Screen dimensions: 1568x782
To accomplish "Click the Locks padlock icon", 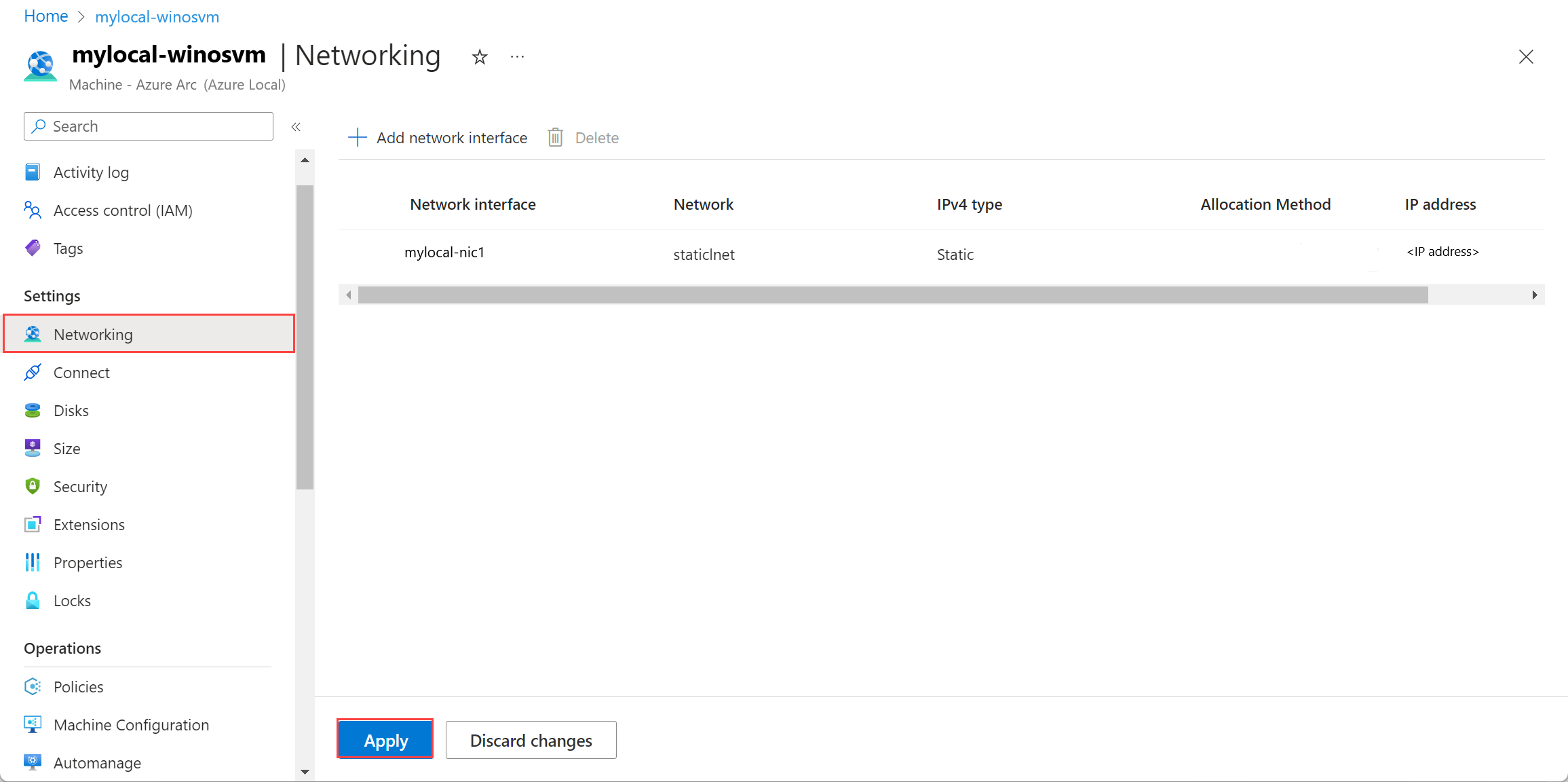I will [x=33, y=601].
